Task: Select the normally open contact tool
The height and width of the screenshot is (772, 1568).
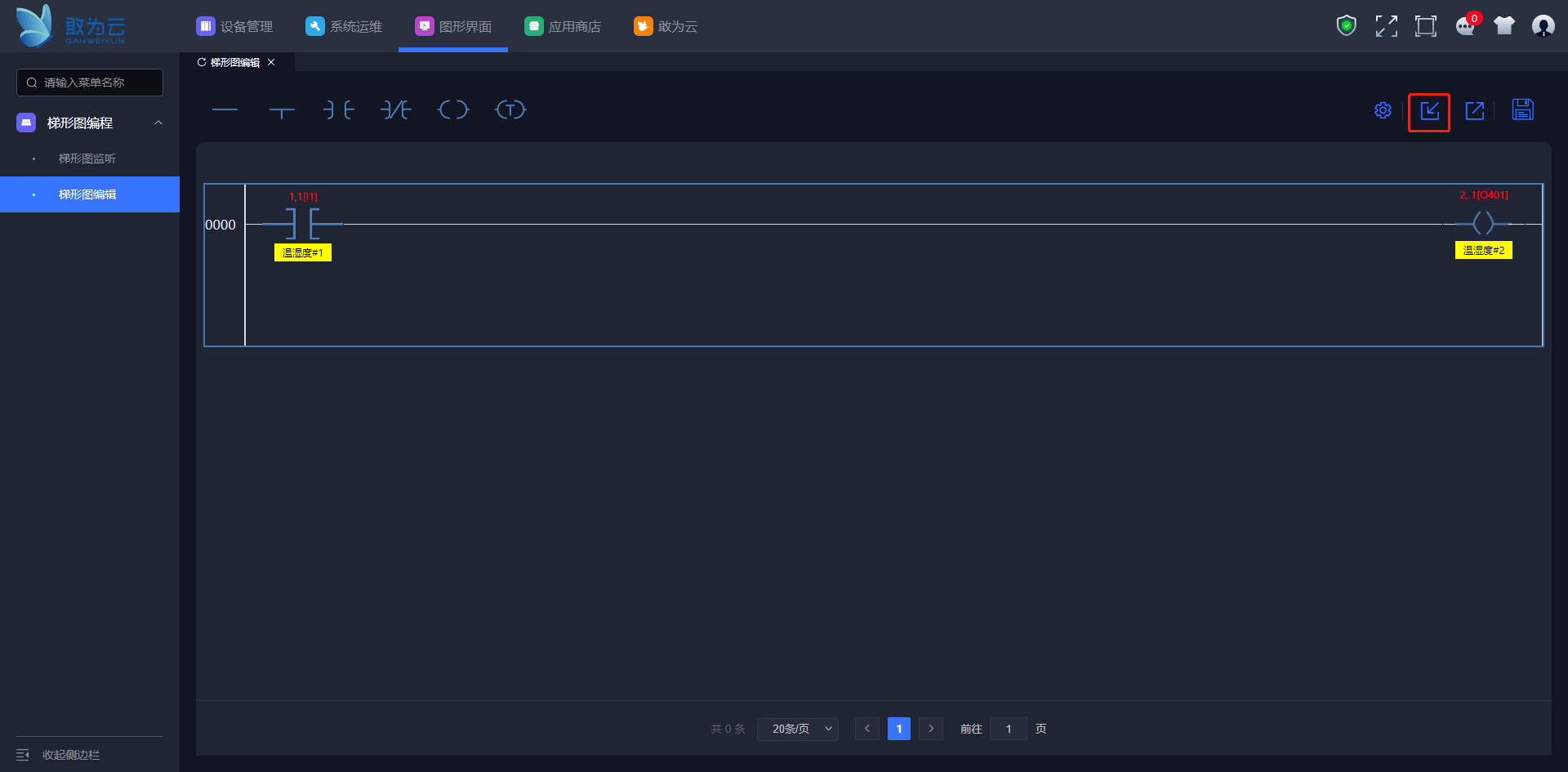Action: click(339, 110)
